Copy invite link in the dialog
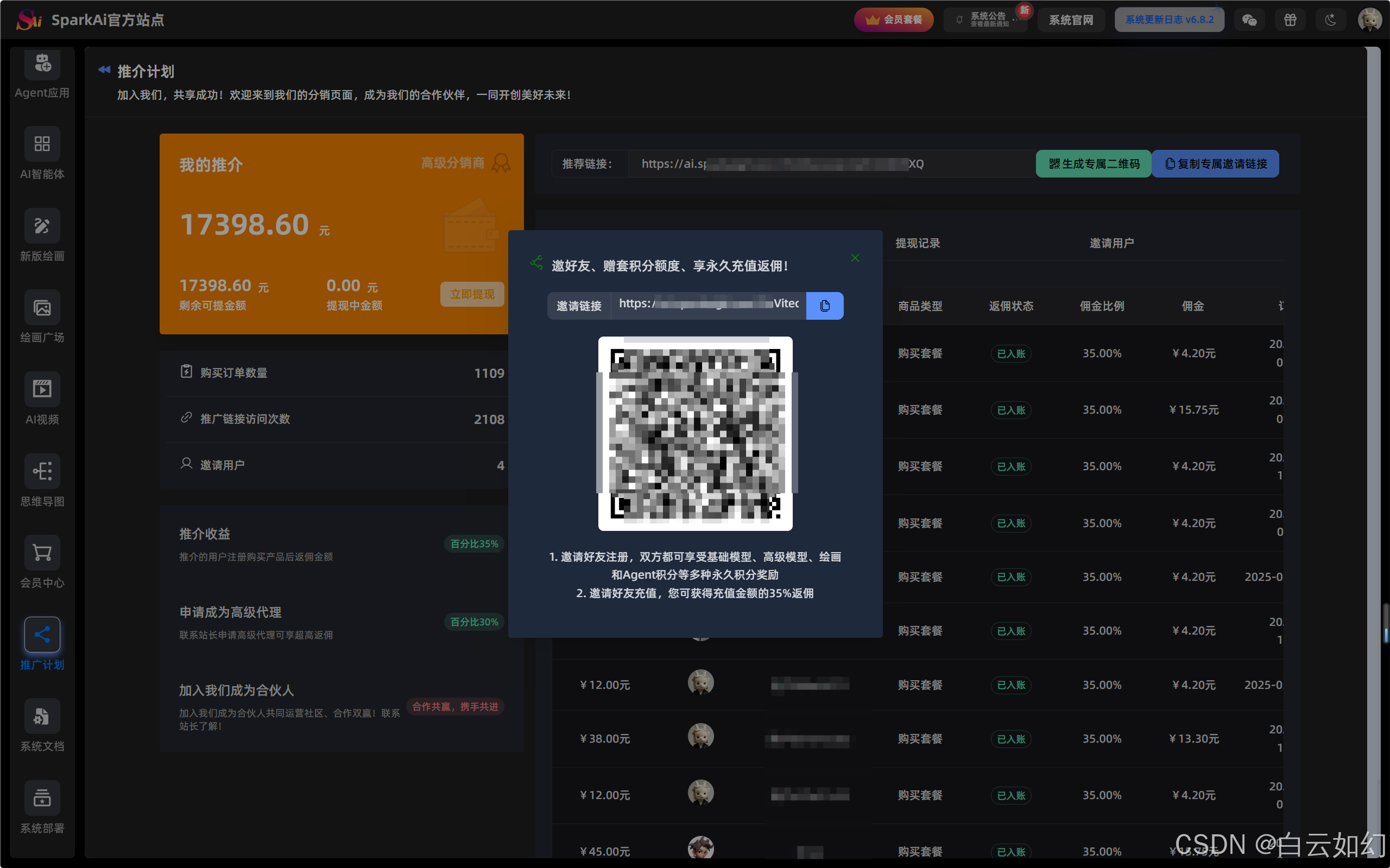This screenshot has height=868, width=1390. tap(824, 306)
